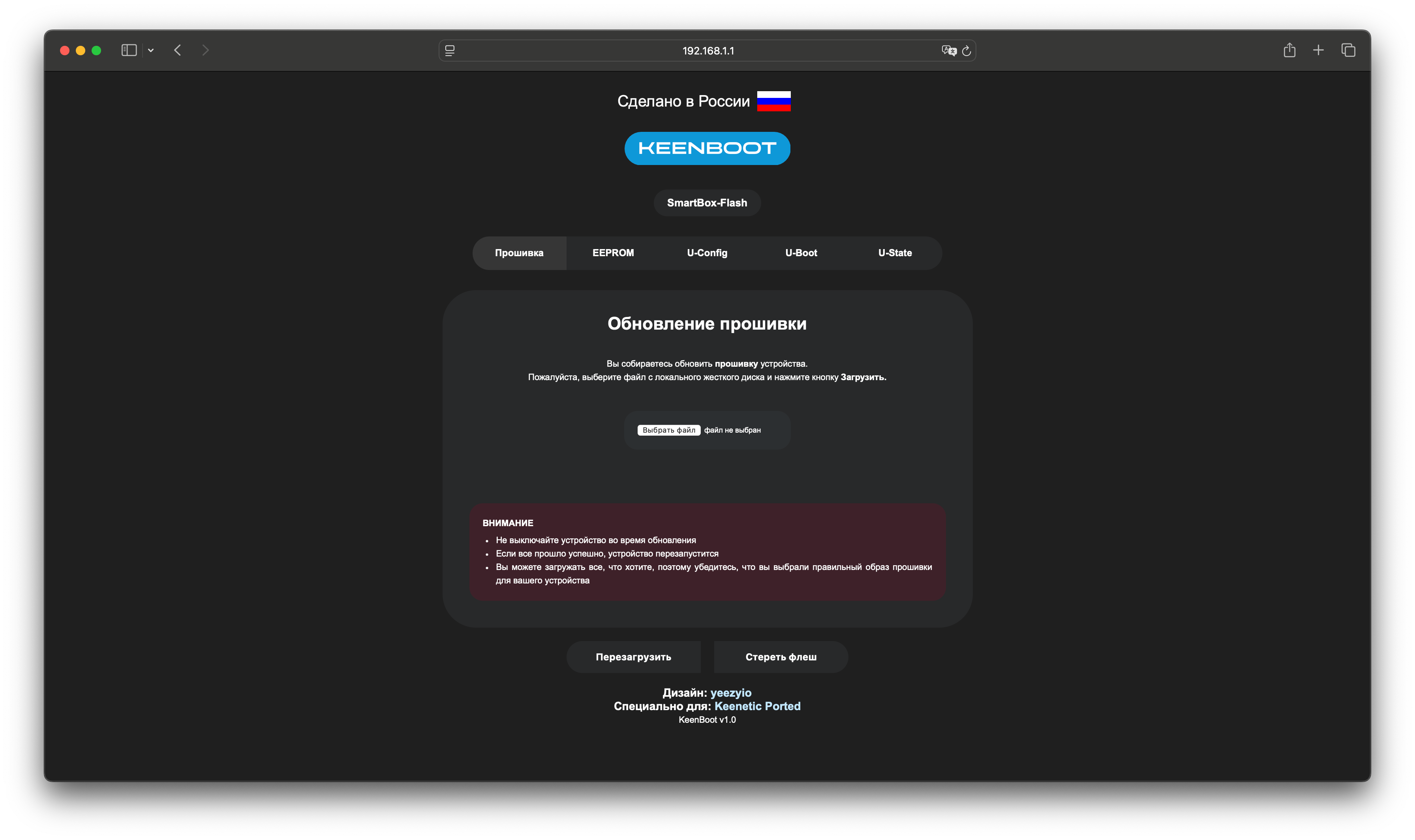The image size is (1415, 840).
Task: Click the KEENBOOT logo
Action: pyautogui.click(x=707, y=148)
